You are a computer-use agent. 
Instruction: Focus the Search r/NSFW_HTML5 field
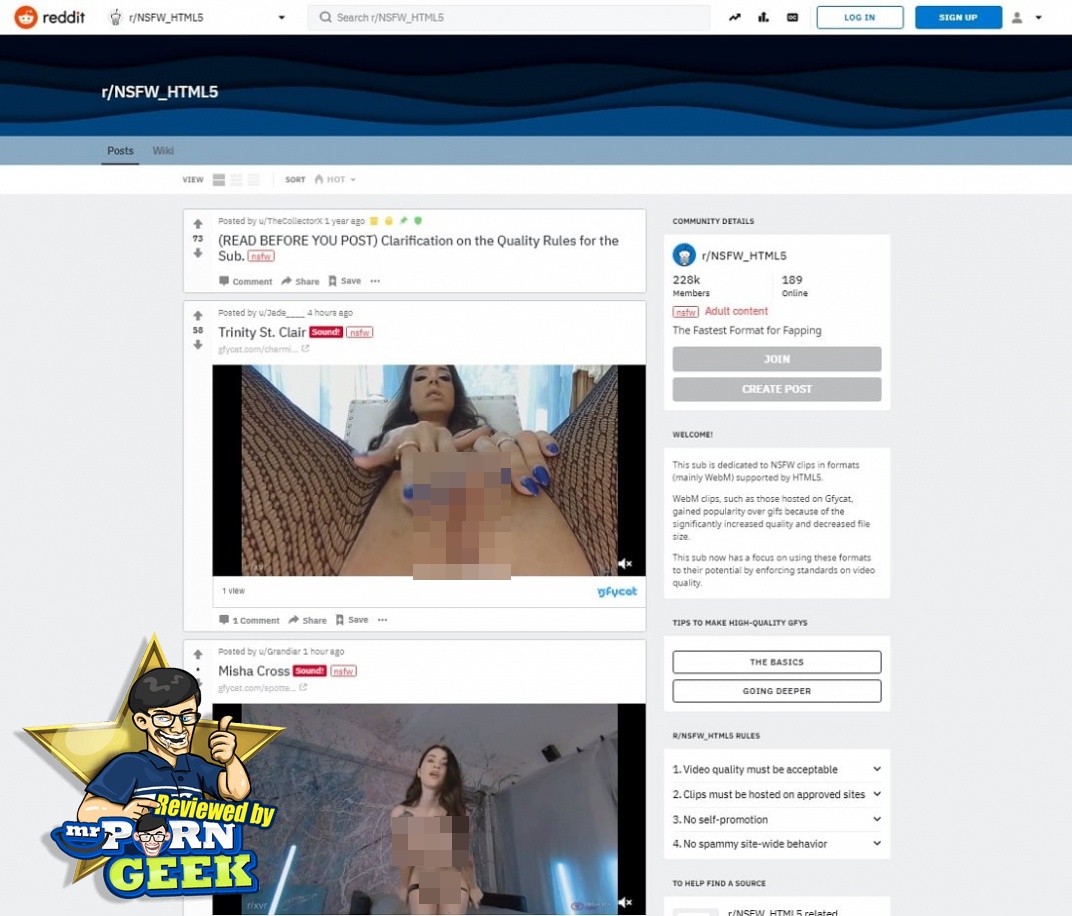(x=510, y=17)
